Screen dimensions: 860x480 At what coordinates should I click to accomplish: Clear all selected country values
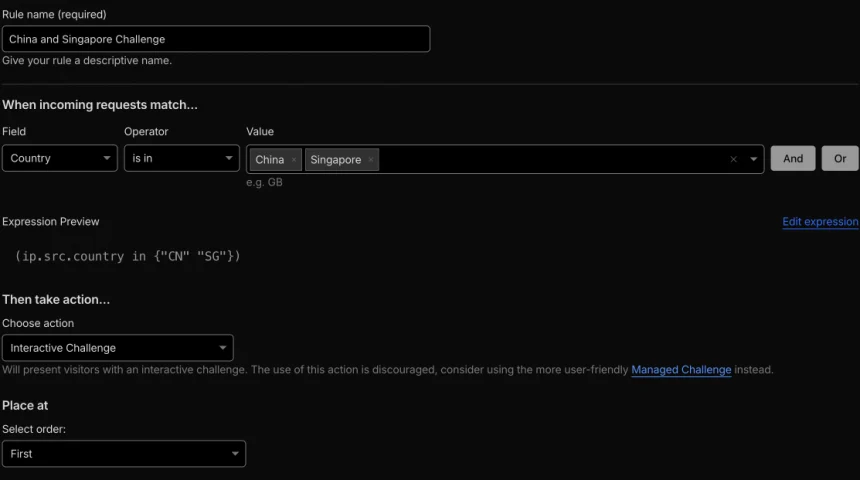point(733,159)
